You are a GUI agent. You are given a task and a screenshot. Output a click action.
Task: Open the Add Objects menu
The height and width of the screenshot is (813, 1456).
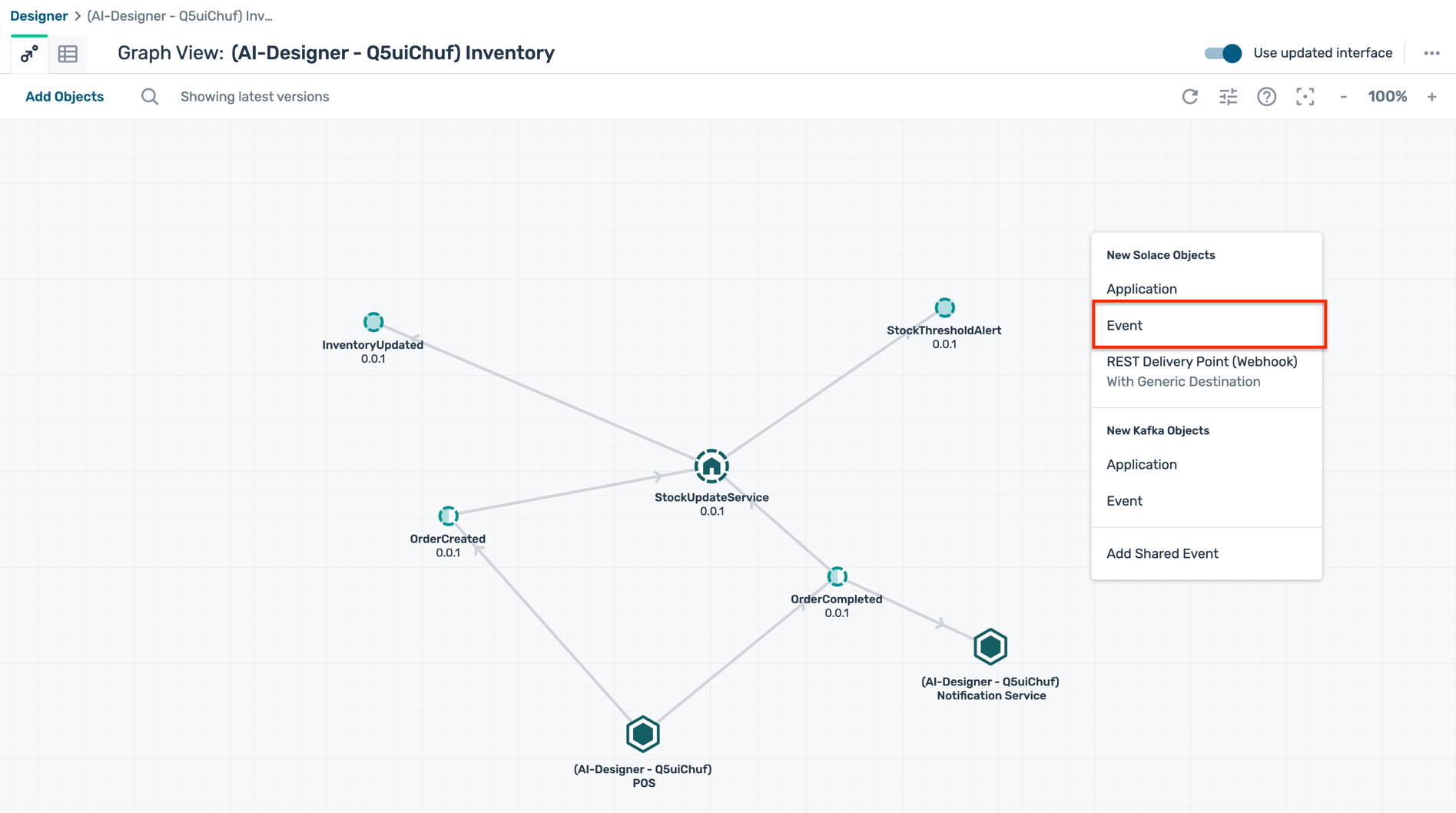(x=65, y=97)
